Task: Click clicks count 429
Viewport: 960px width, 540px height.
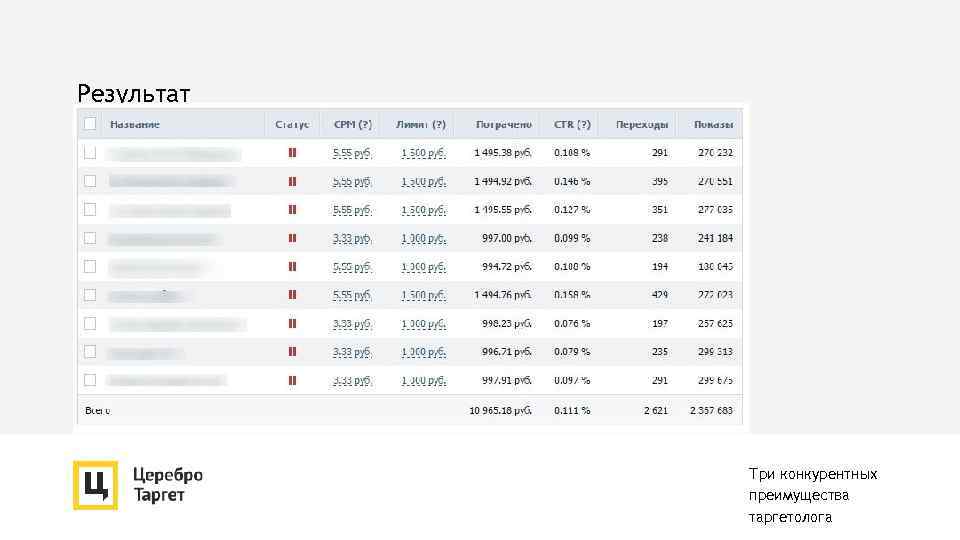Action: click(659, 294)
